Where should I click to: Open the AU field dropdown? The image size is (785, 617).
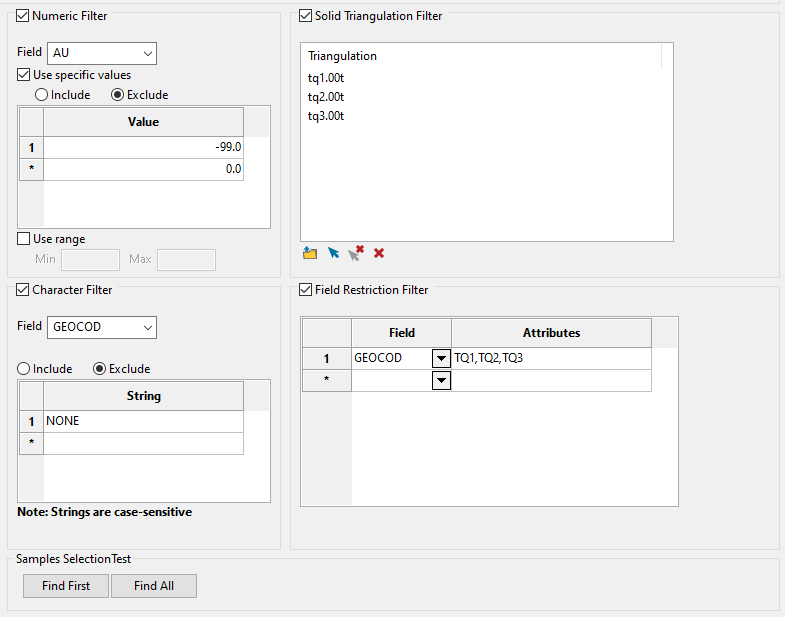point(148,53)
